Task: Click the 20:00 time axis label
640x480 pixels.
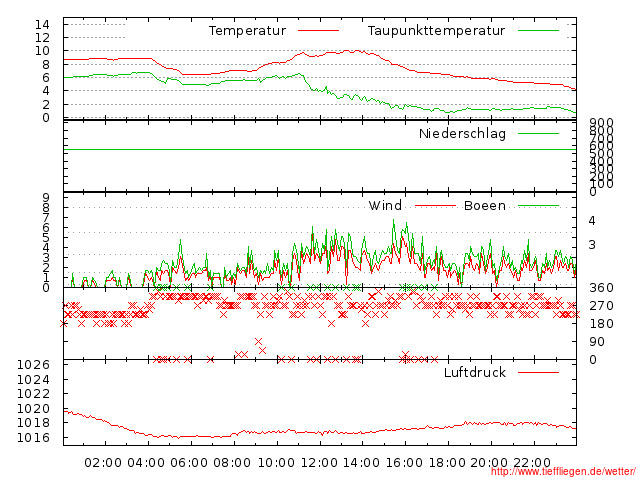Action: tap(489, 463)
